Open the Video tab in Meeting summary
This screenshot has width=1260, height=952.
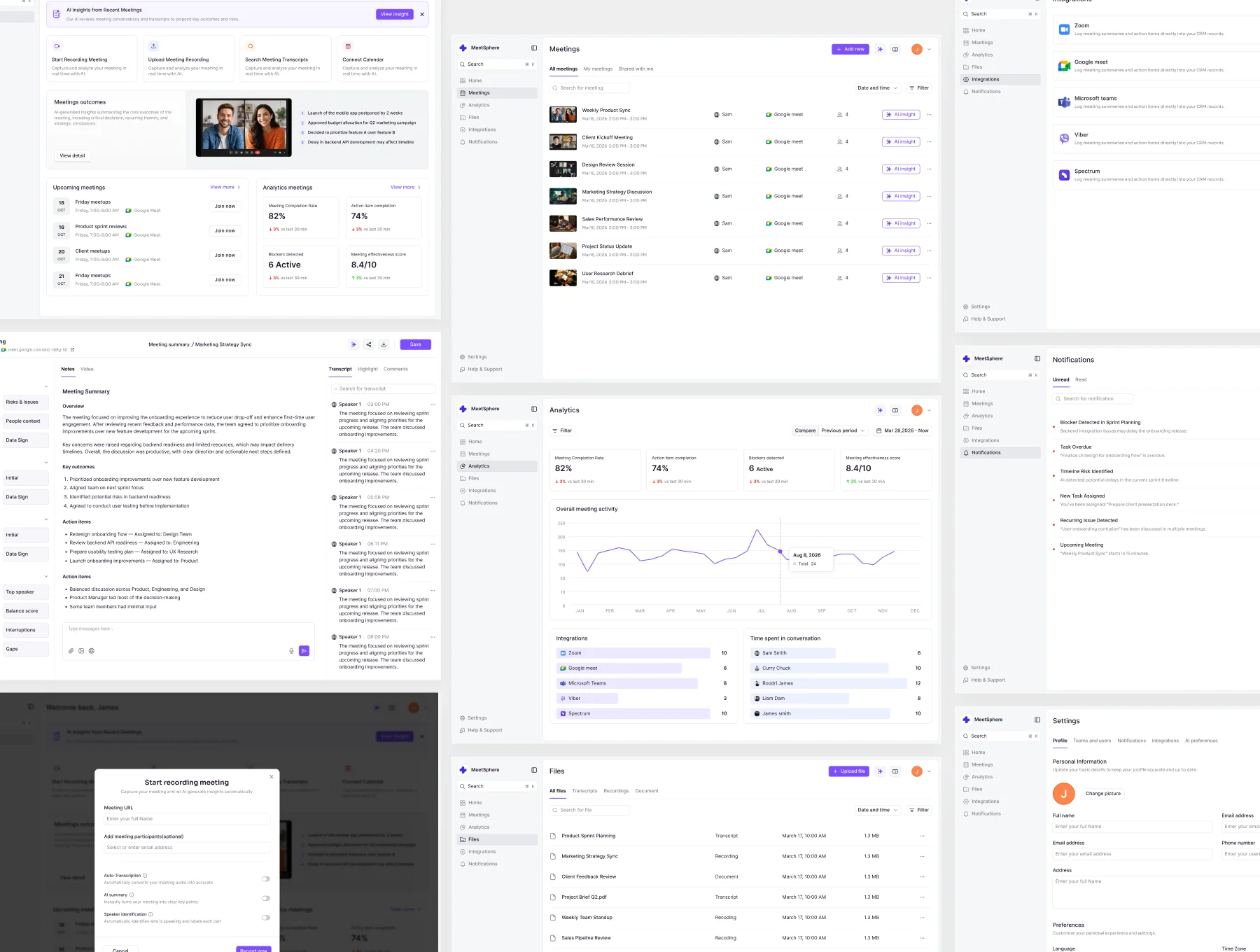pos(87,369)
